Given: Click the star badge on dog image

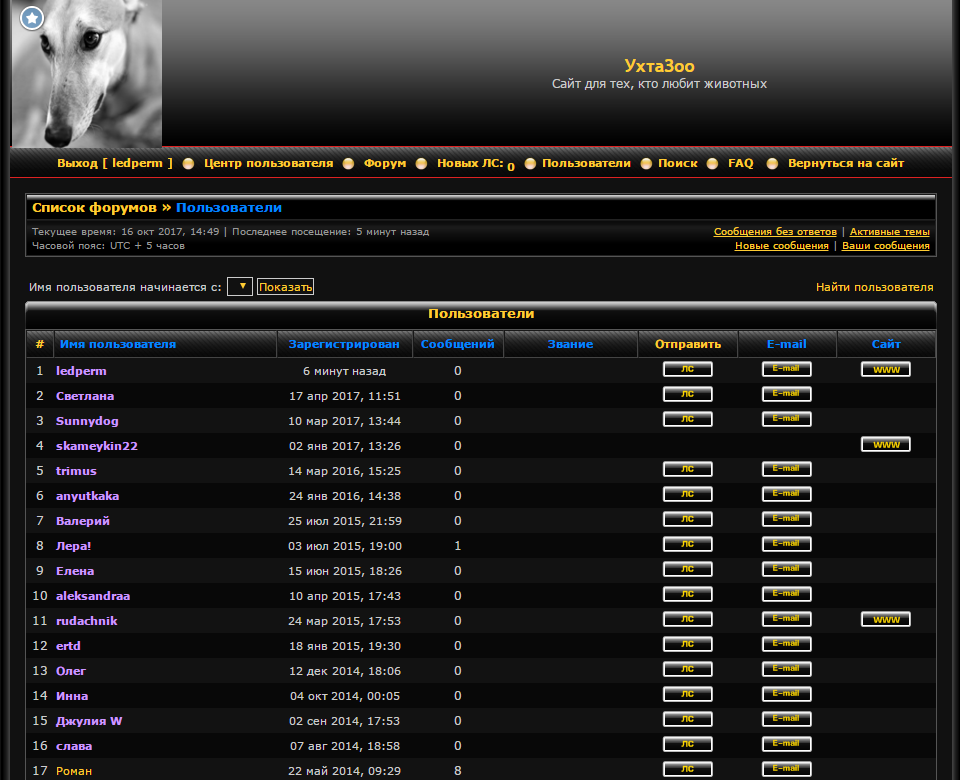Looking at the screenshot, I should [32, 18].
